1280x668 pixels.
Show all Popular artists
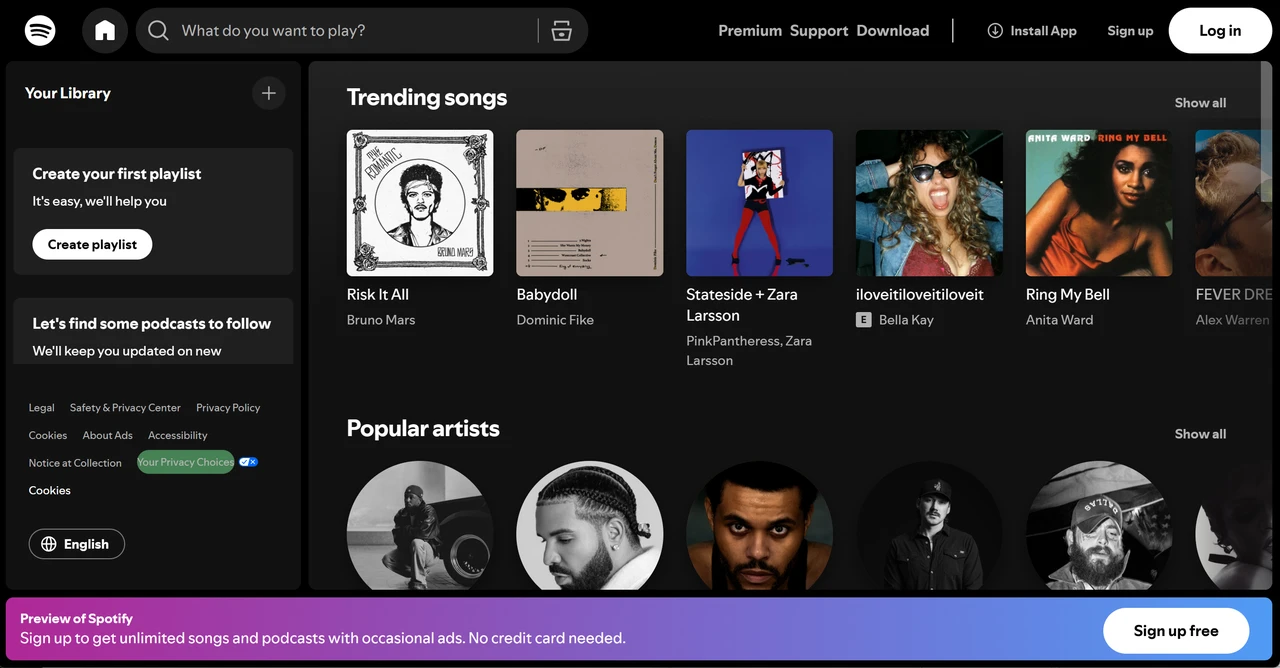click(1200, 434)
